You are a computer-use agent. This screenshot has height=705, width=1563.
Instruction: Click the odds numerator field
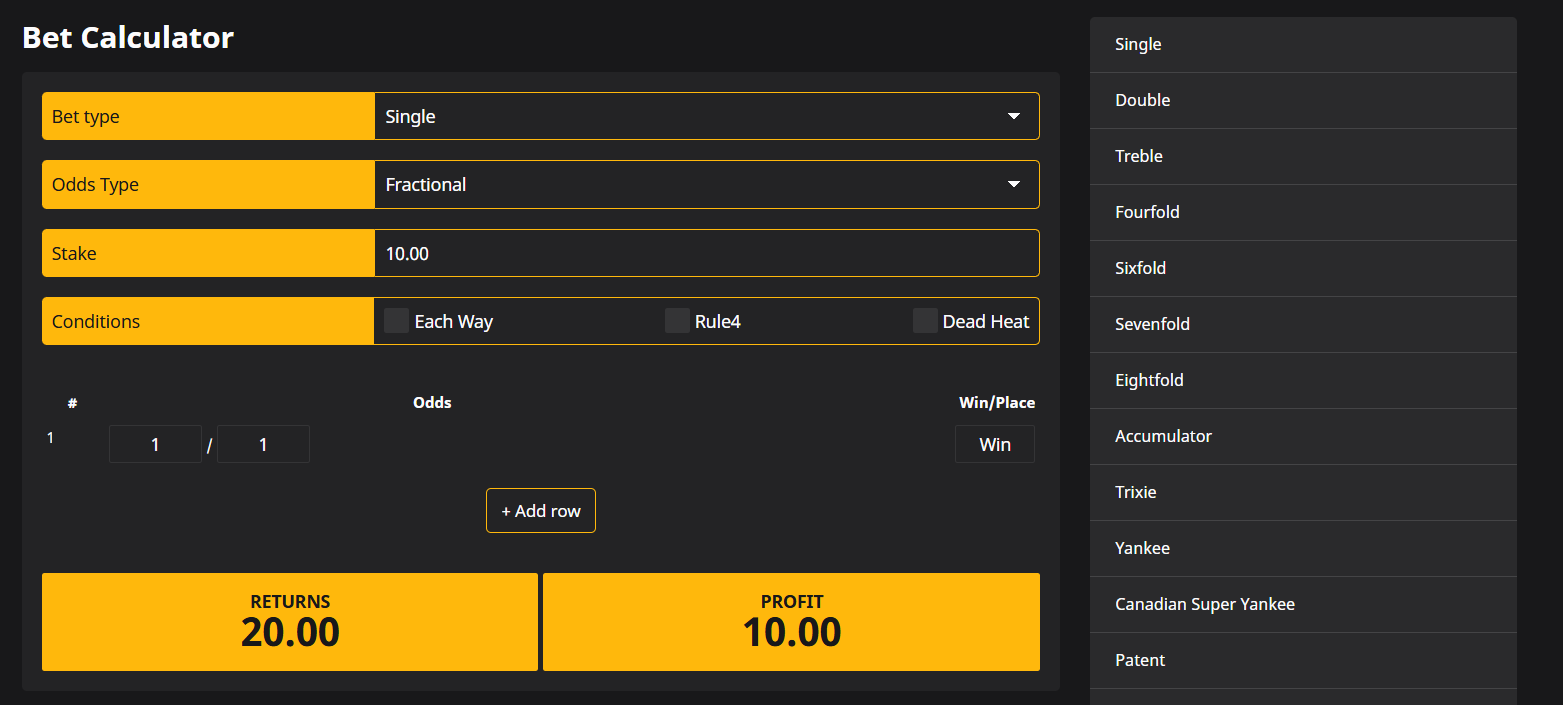point(155,445)
